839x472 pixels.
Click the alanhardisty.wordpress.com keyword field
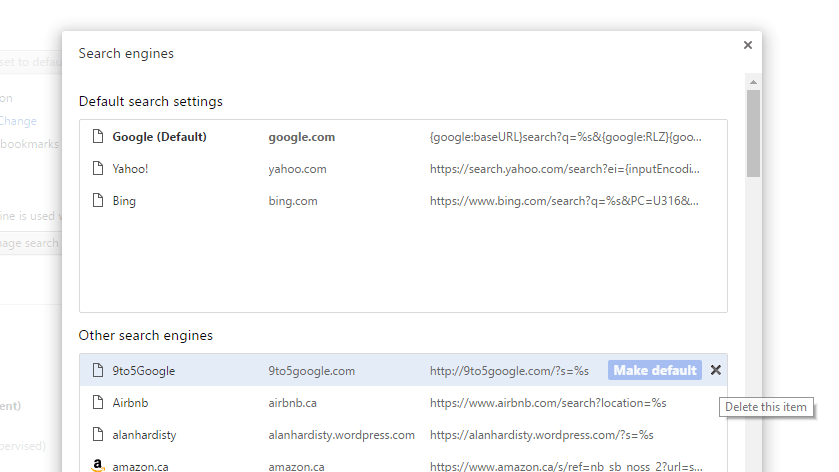coord(341,435)
